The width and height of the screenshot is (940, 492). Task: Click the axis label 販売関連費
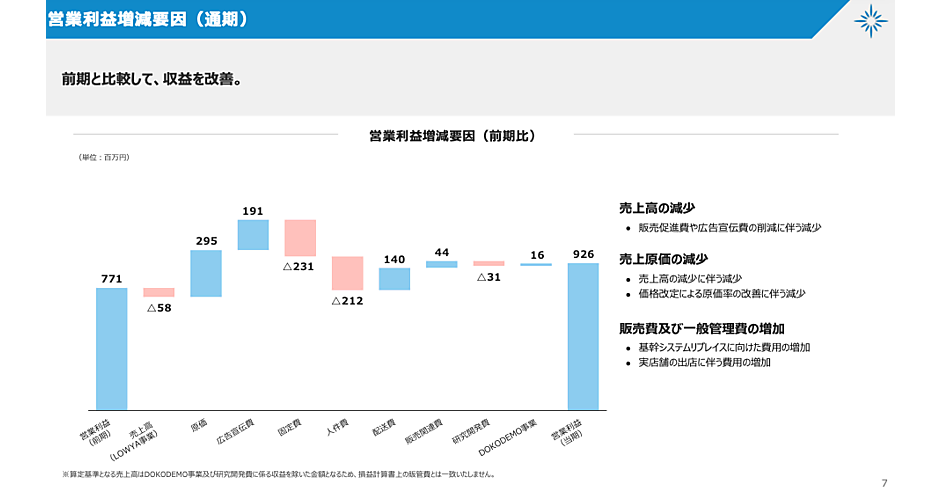424,431
